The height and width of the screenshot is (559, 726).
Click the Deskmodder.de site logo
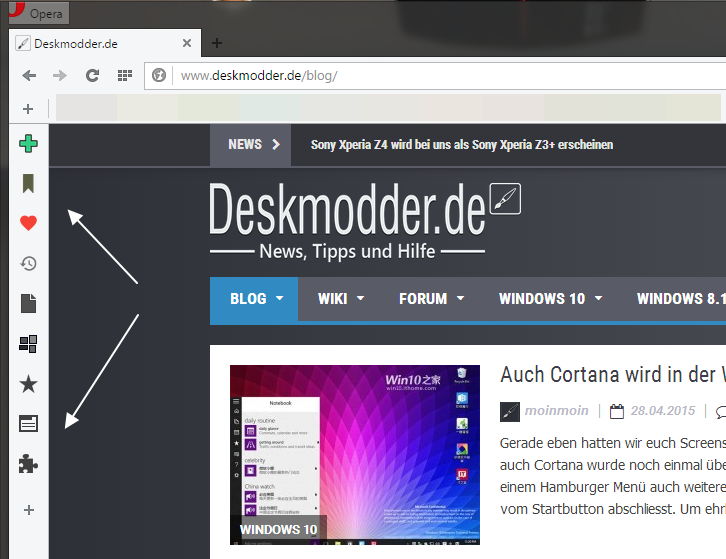click(347, 209)
